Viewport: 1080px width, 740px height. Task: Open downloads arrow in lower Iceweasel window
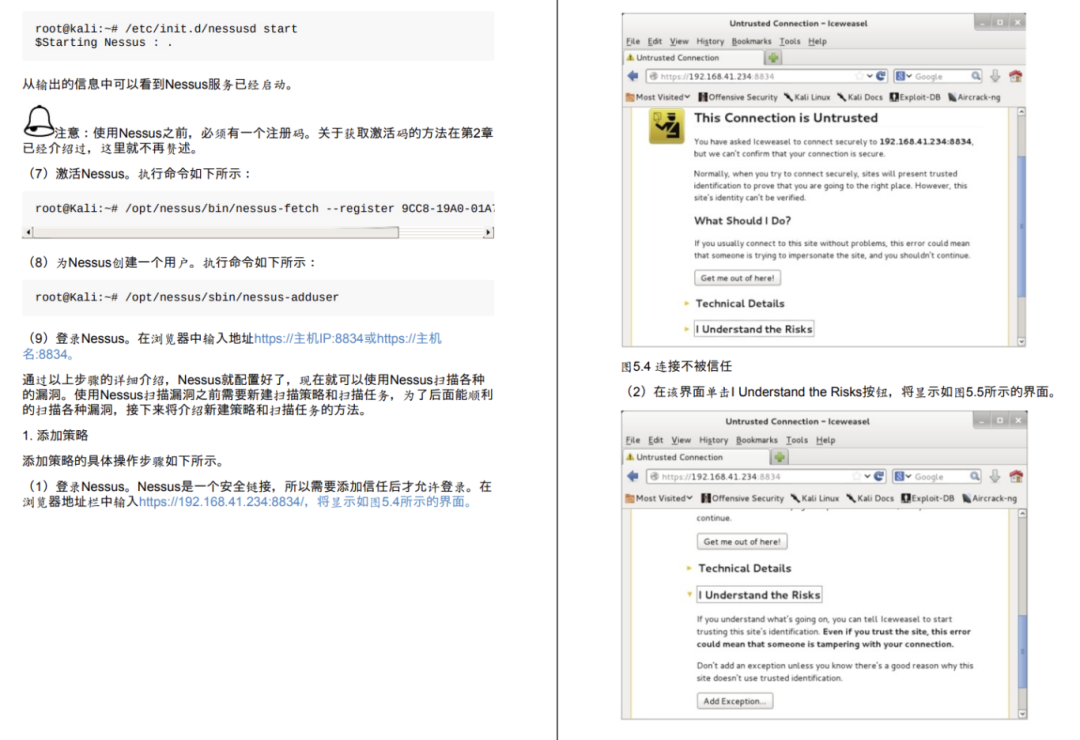[995, 476]
